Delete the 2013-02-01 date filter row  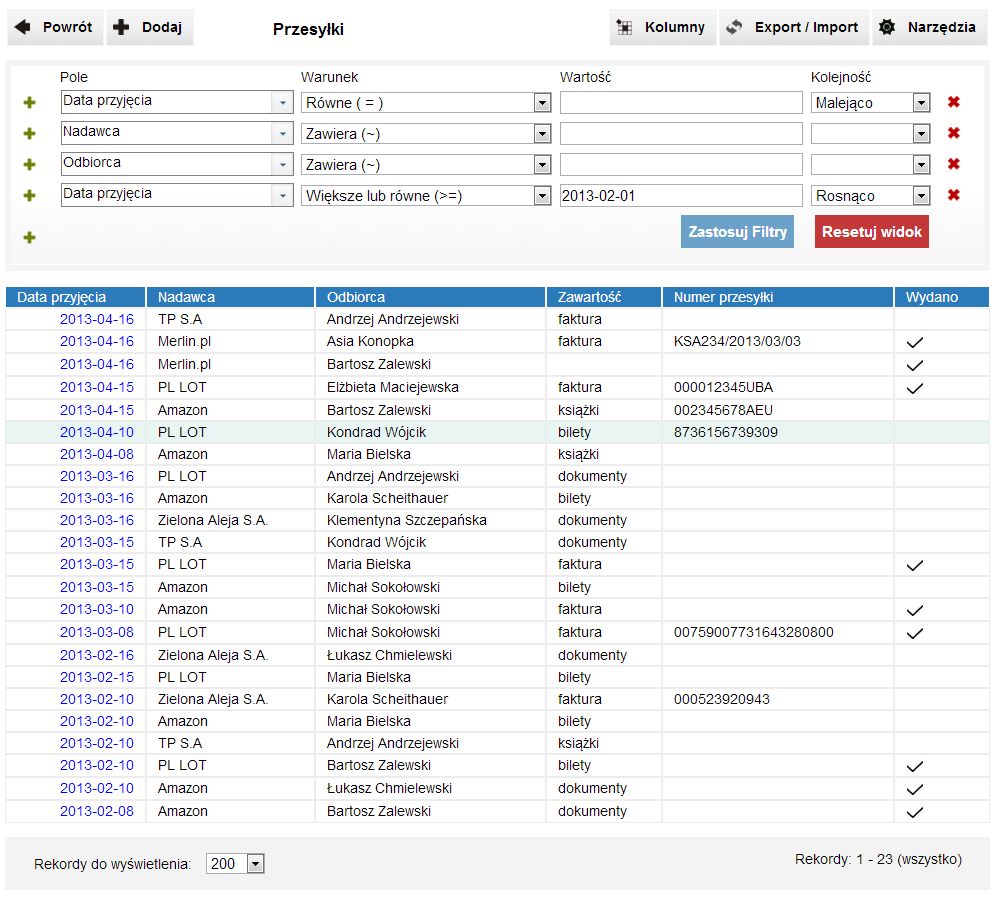[x=953, y=195]
